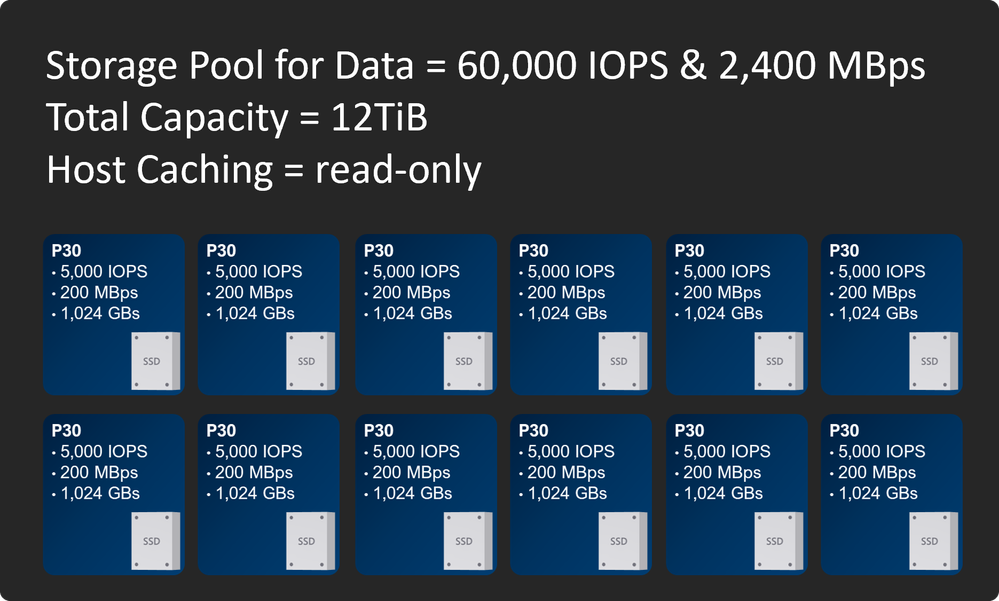999x601 pixels.
Task: Click '1,024 GBs' in second top-row card
Action: coord(255,313)
